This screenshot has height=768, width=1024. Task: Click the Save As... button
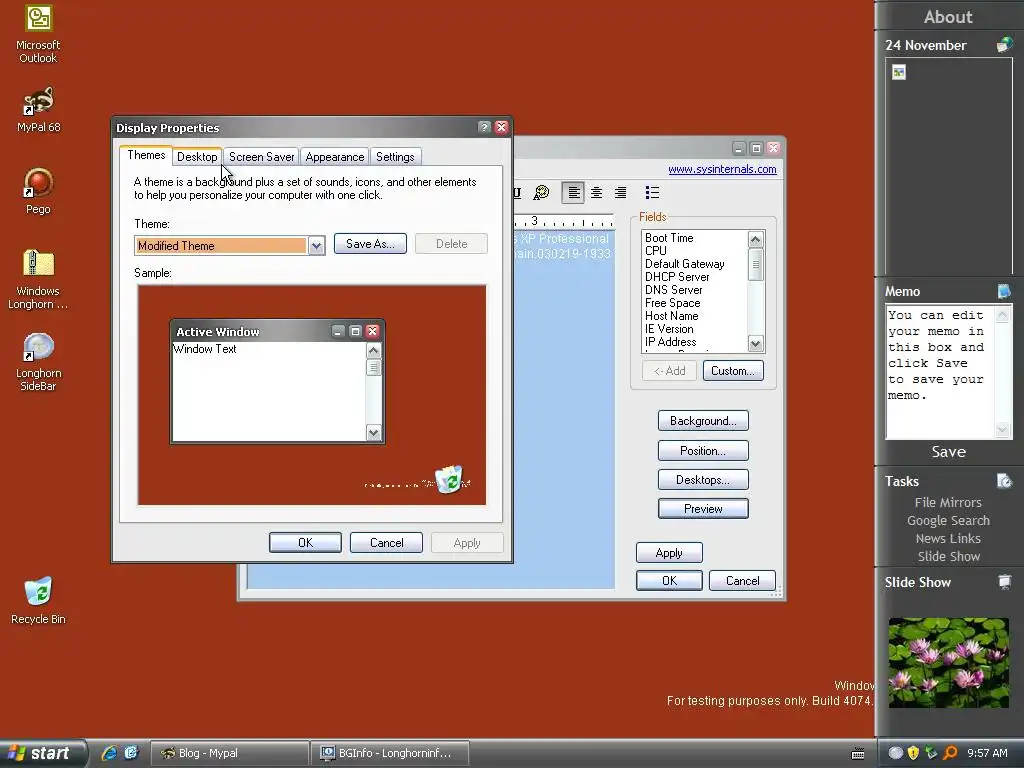pyautogui.click(x=370, y=244)
